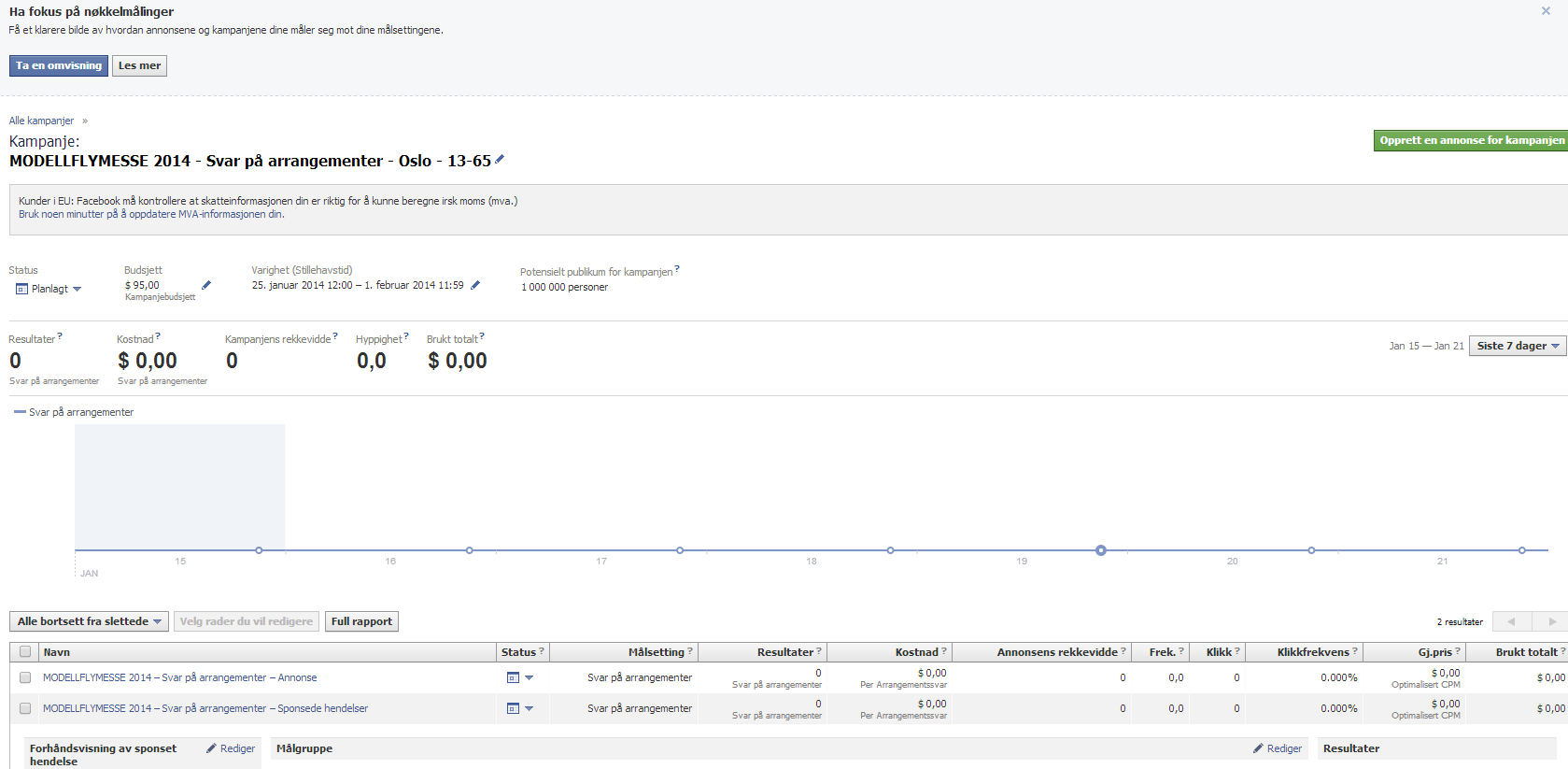Select chart data point for Jan 15
Viewport: 1568px width, 769px height.
tap(259, 550)
